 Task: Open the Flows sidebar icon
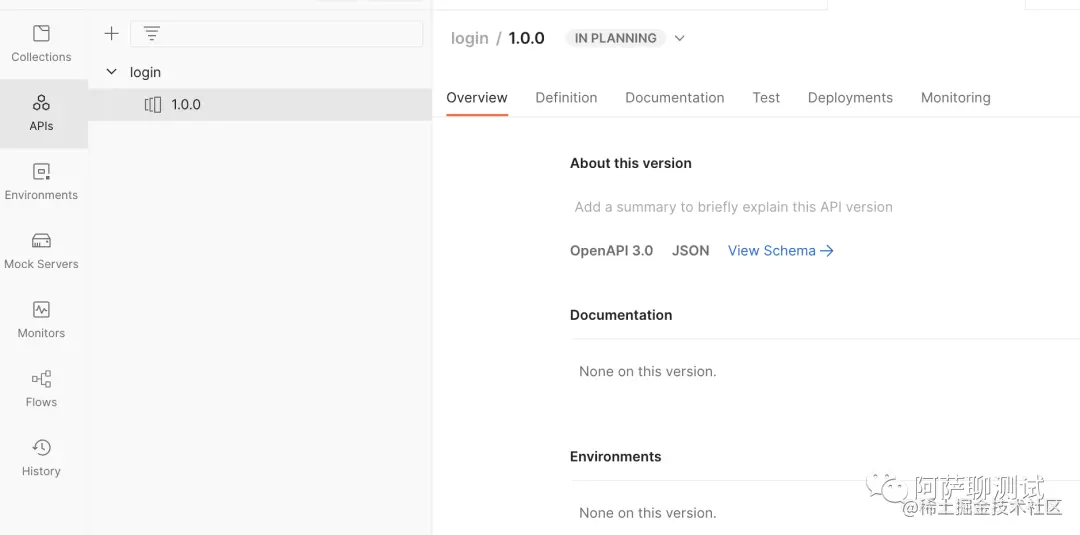click(41, 389)
